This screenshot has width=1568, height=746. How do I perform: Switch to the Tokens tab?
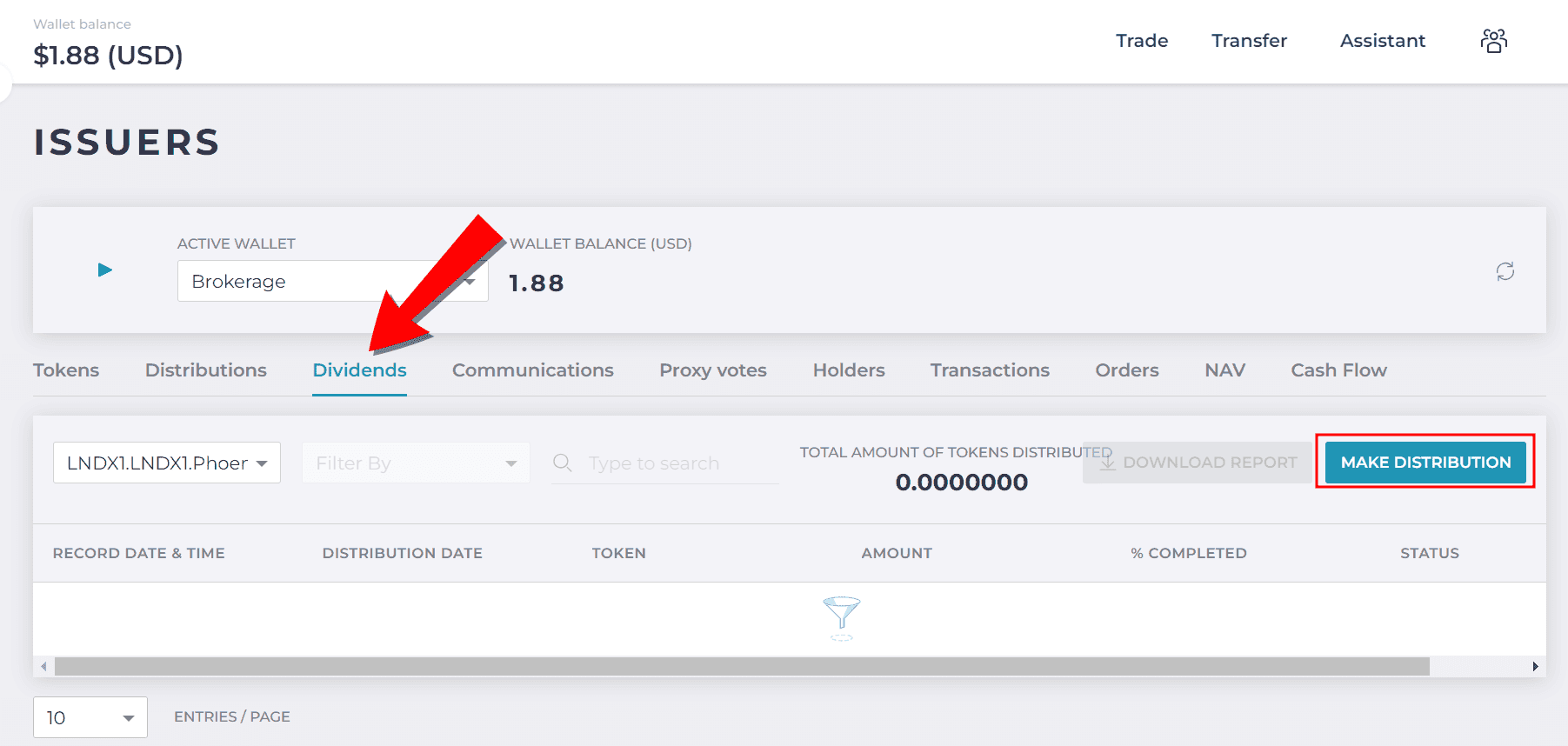click(66, 370)
